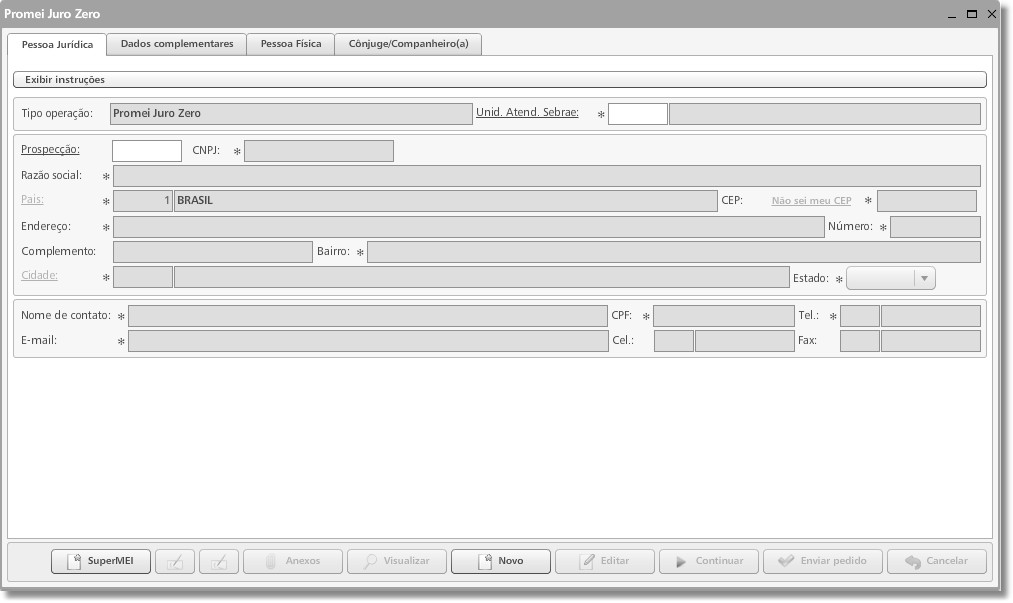The width and height of the screenshot is (1013, 603).
Task: Open the Pessoa Física tab
Action: [291, 44]
